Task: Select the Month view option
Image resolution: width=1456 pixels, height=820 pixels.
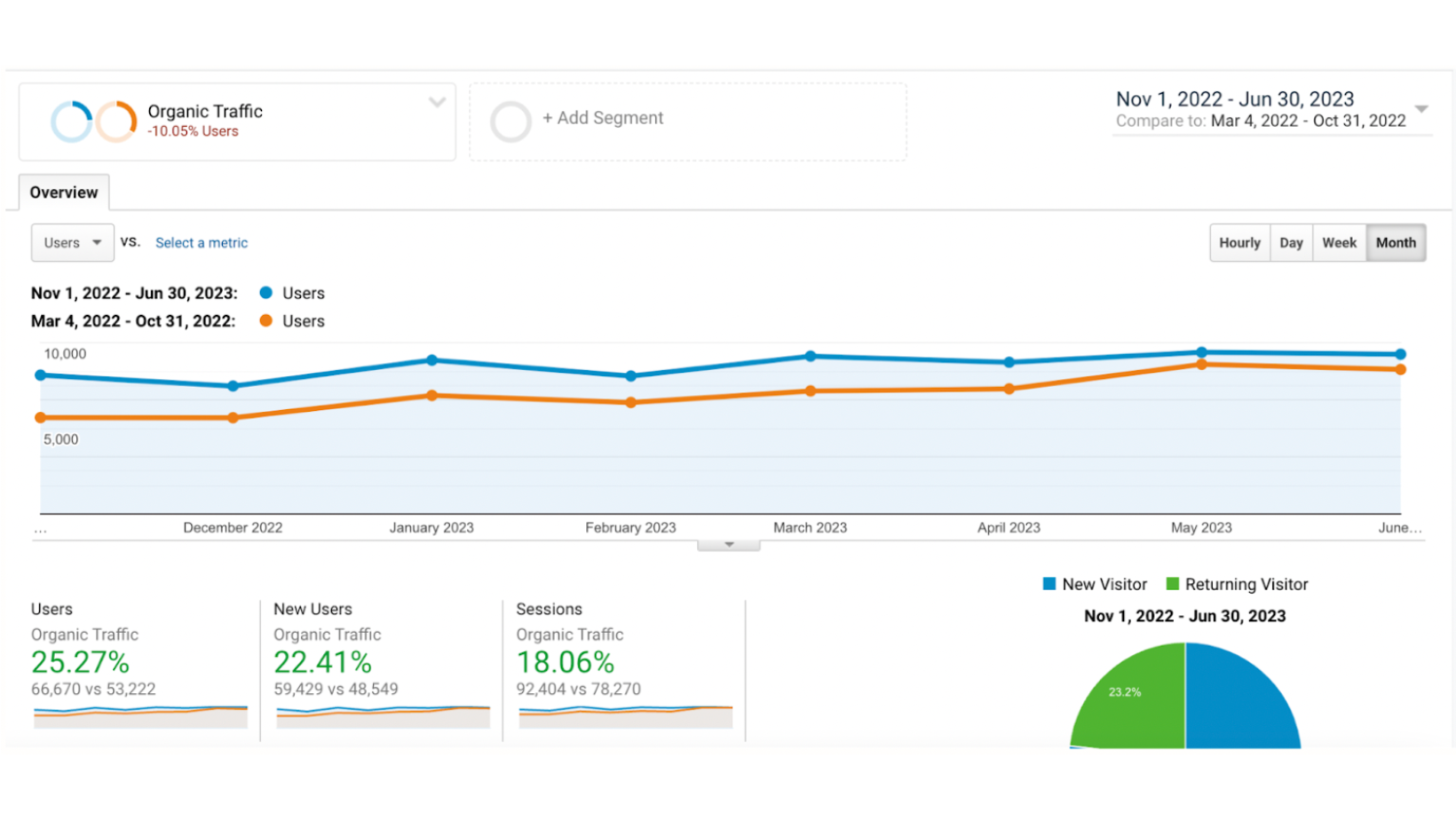Action: click(1396, 242)
